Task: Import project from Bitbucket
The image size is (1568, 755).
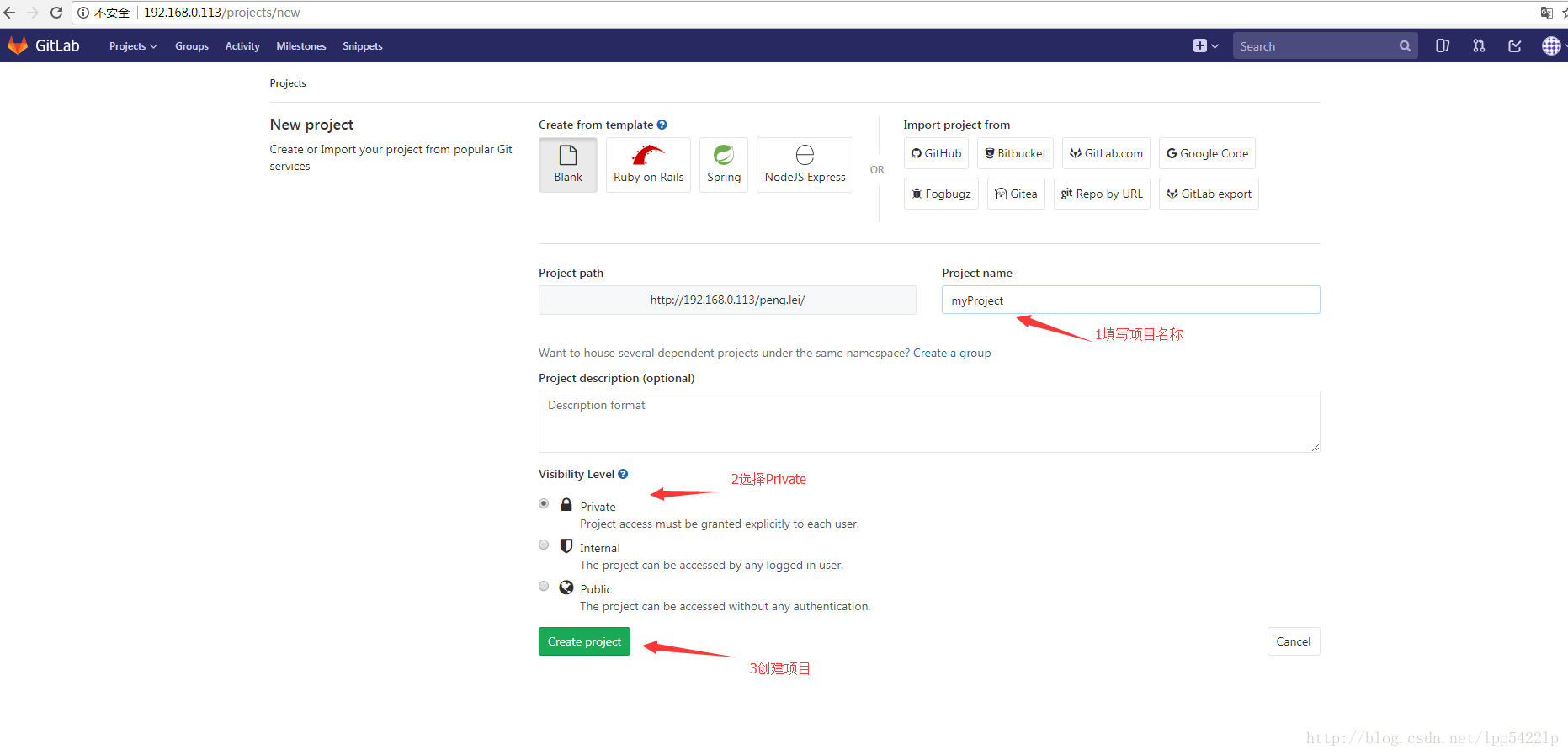Action: point(1015,153)
